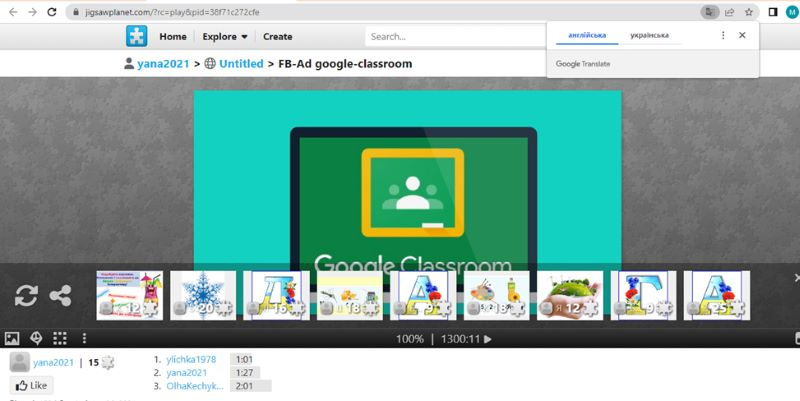The width and height of the screenshot is (800, 401).
Task: Toggle the ghost image icon in the puzzle toolbar
Action: click(36, 338)
